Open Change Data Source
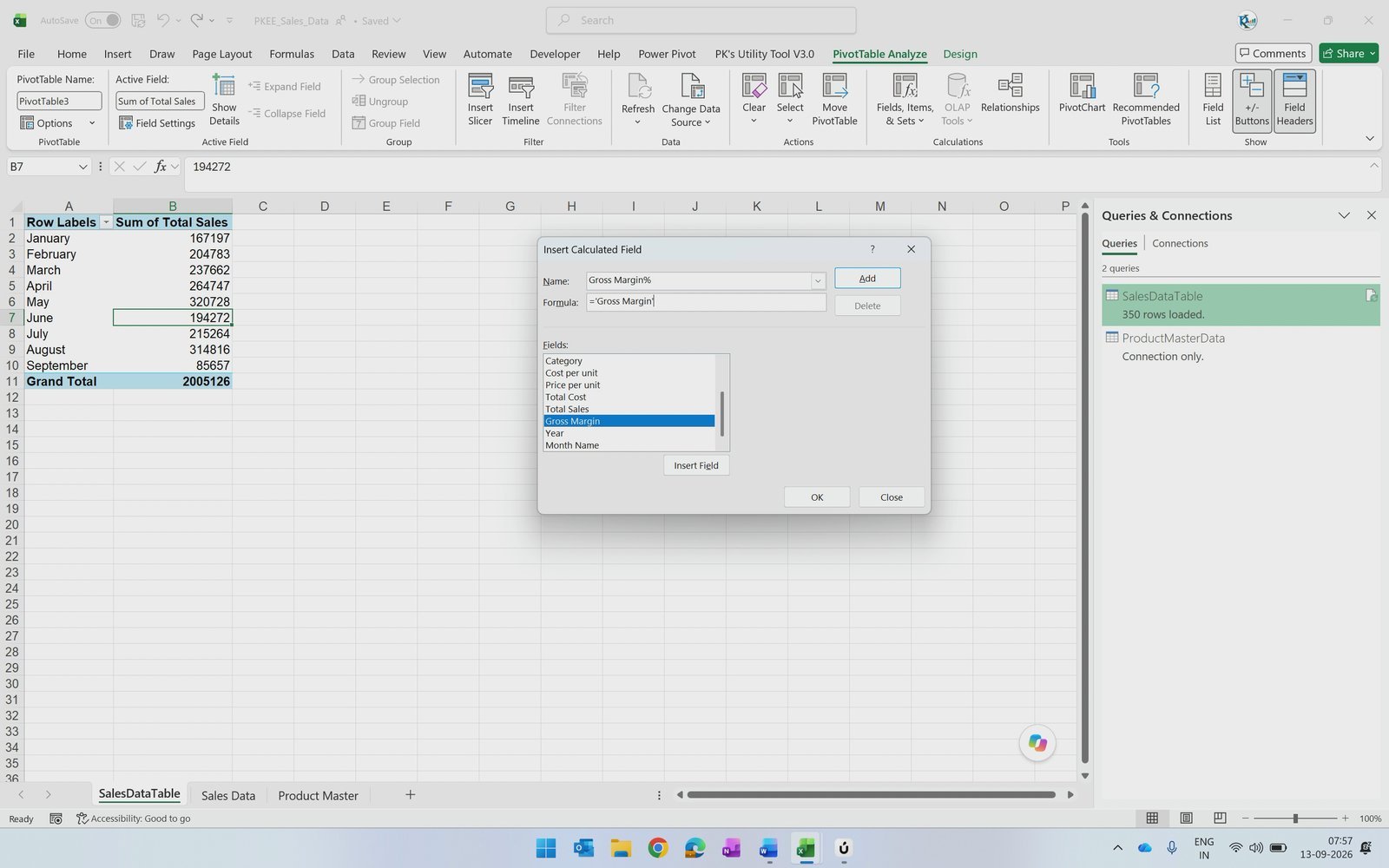1389x868 pixels. point(691,100)
